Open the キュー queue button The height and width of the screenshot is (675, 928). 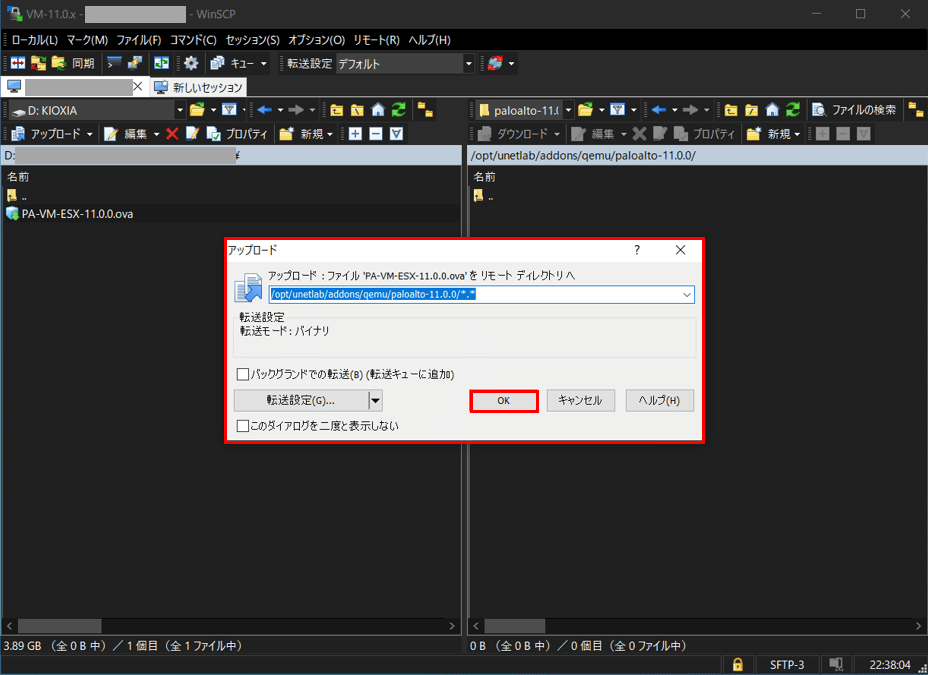click(233, 63)
